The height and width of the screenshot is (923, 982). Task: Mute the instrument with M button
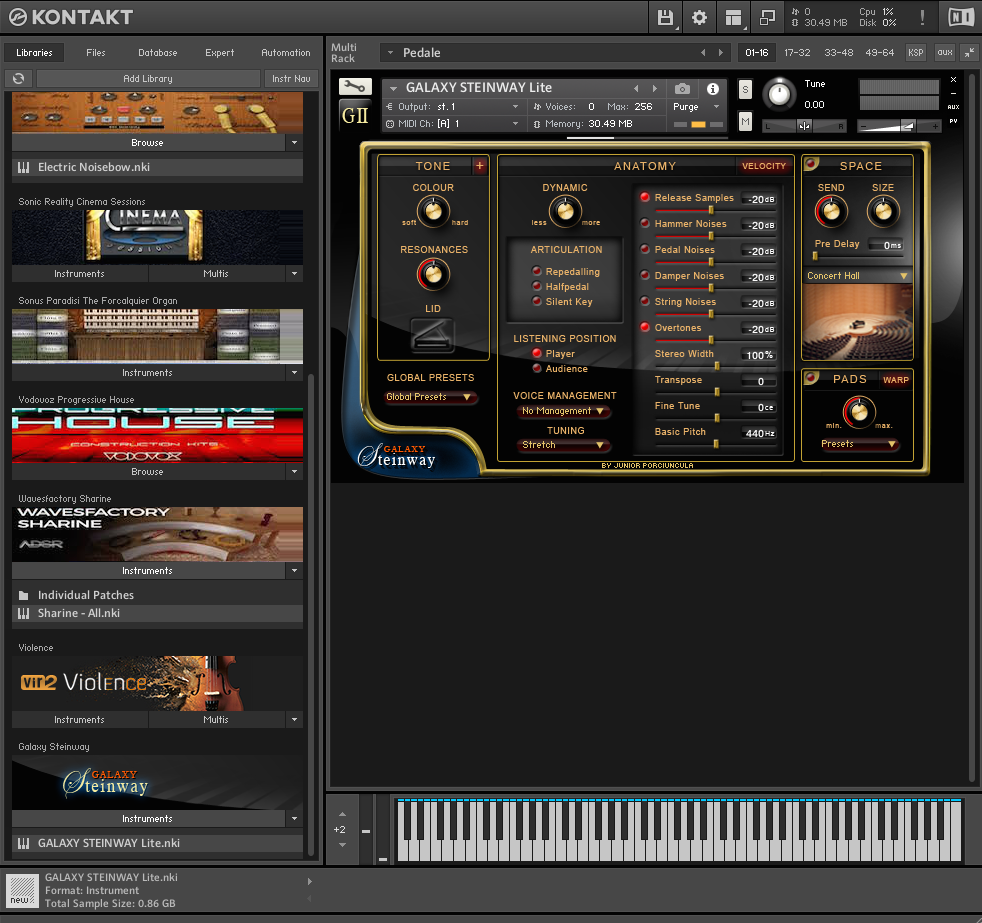[x=745, y=121]
